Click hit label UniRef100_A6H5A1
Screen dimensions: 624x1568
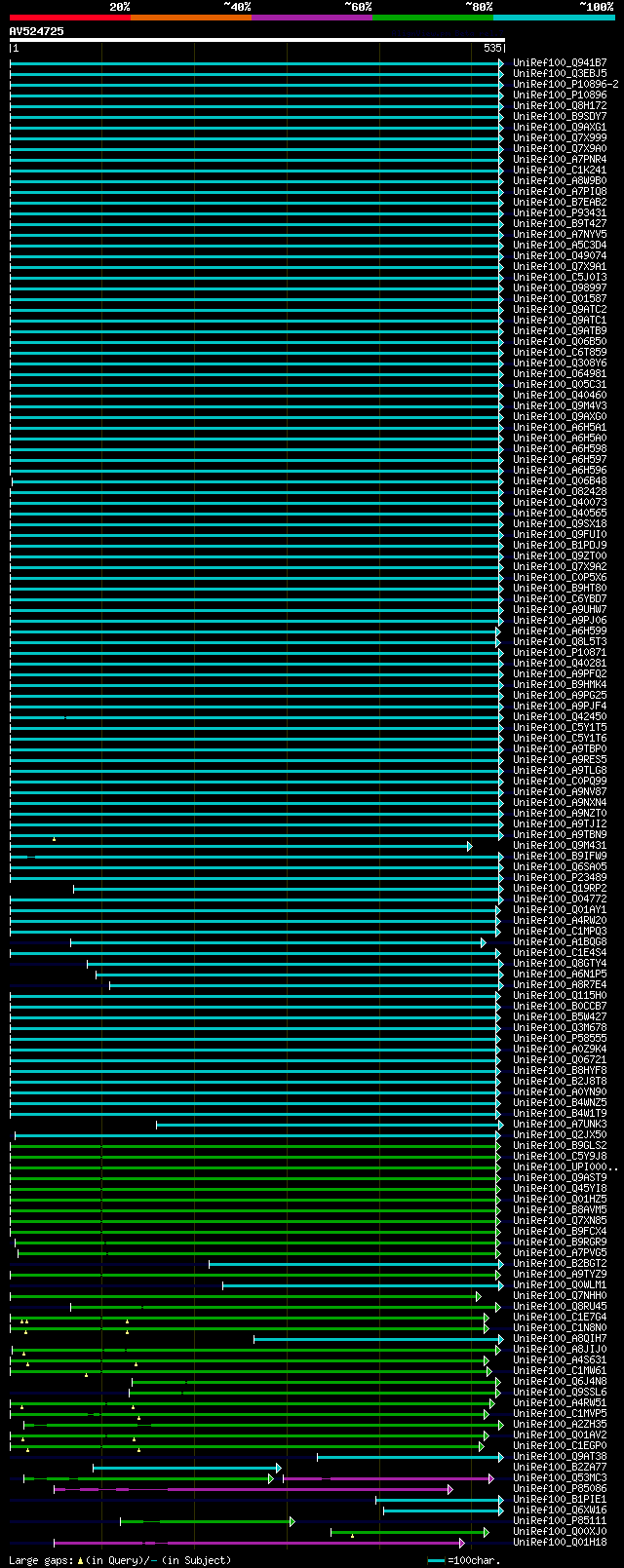point(560,427)
